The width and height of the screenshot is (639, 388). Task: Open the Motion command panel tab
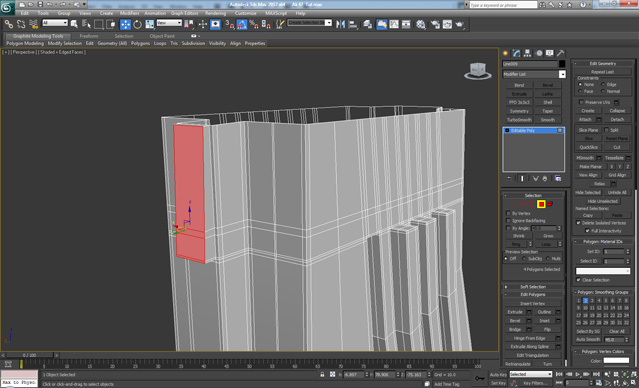tap(539, 53)
